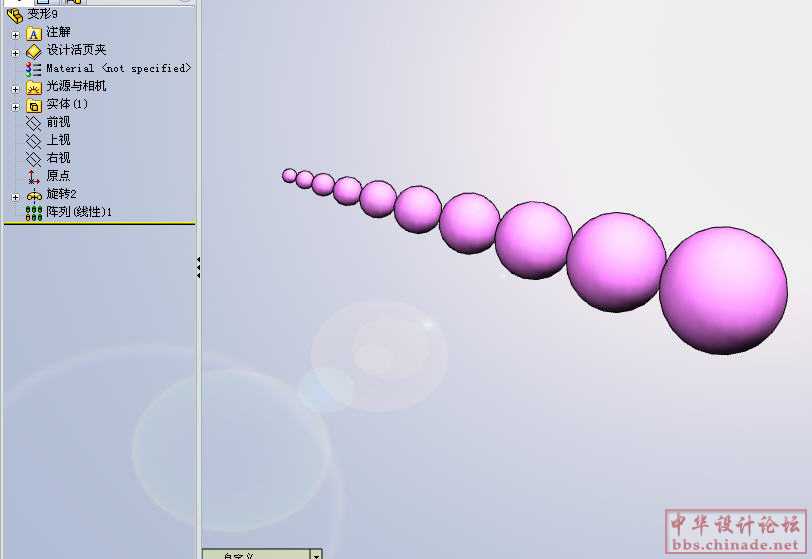This screenshot has width=812, height=559.
Task: Select the 前视 plane label
Action: point(58,122)
